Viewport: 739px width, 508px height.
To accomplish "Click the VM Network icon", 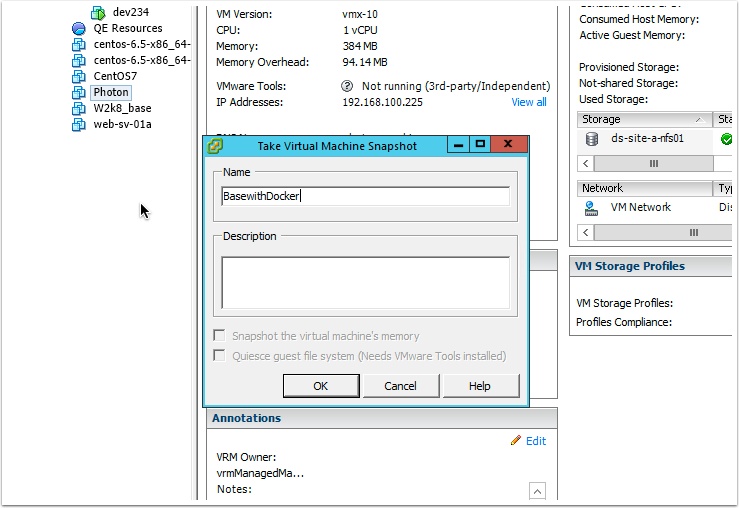I will pos(592,208).
